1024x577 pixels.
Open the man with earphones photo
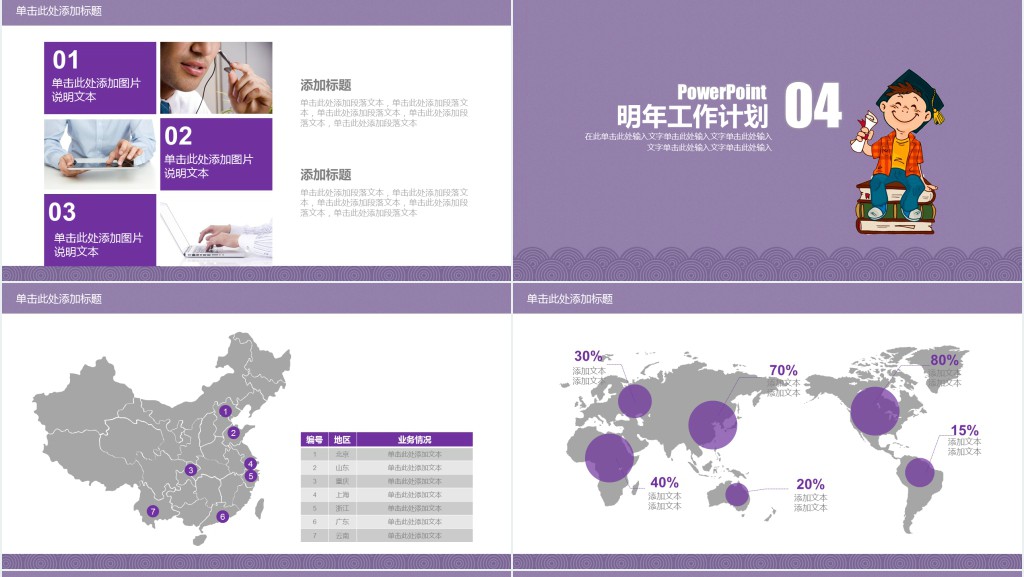coord(216,78)
